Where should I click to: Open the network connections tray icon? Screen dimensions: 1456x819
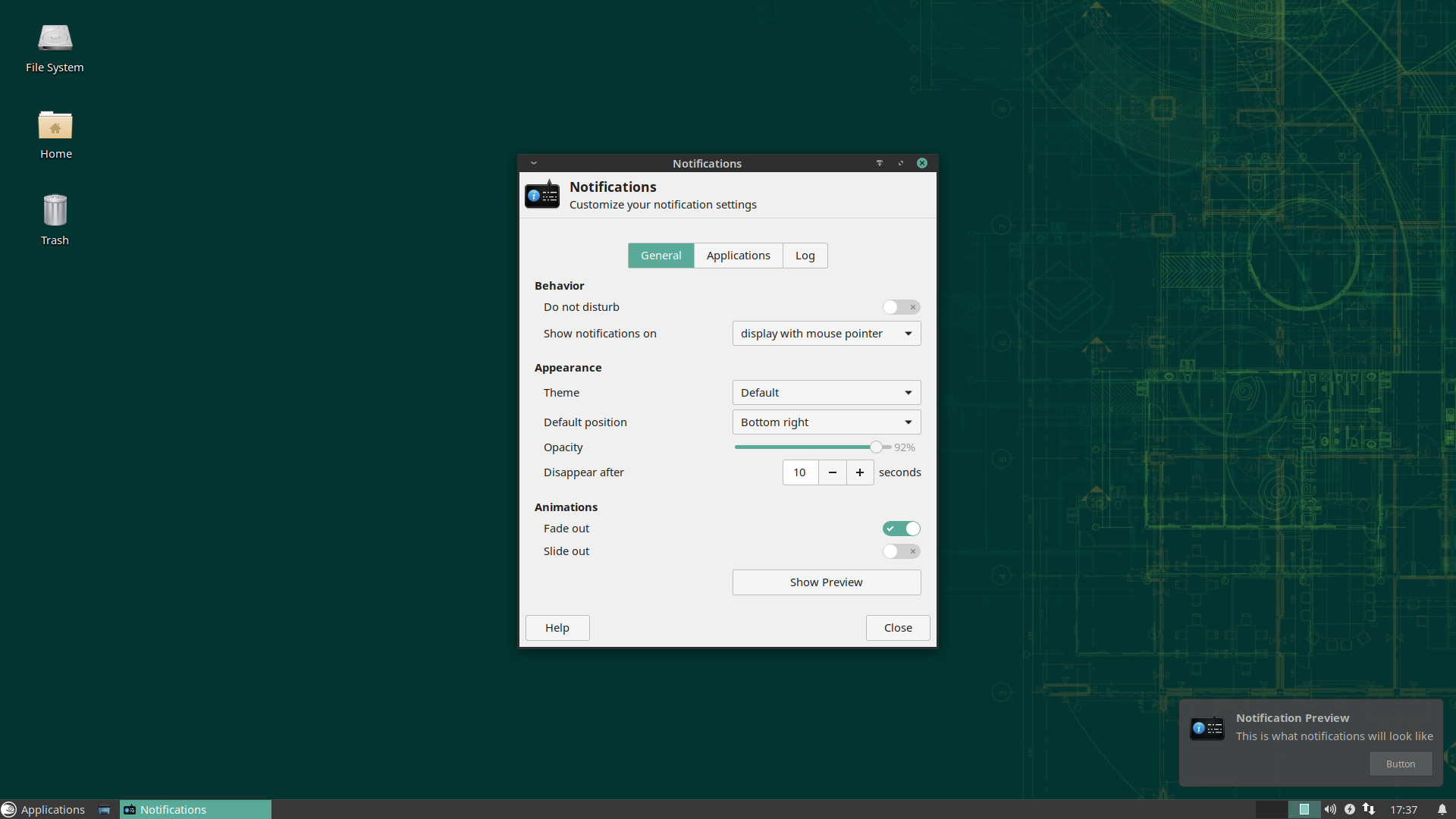tap(1369, 809)
